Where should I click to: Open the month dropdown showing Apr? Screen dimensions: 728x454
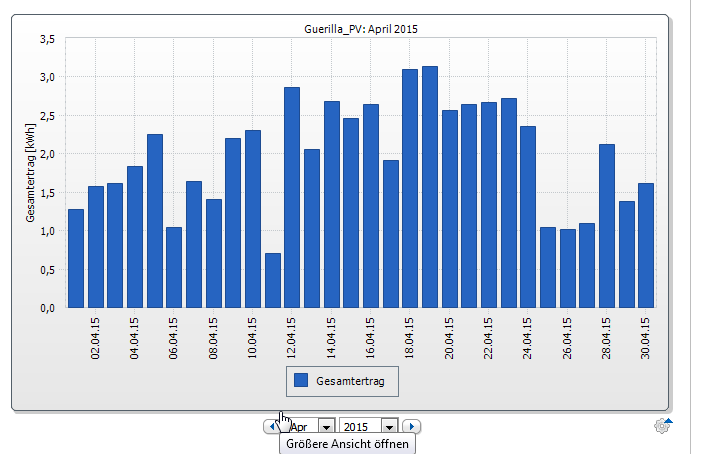325,426
